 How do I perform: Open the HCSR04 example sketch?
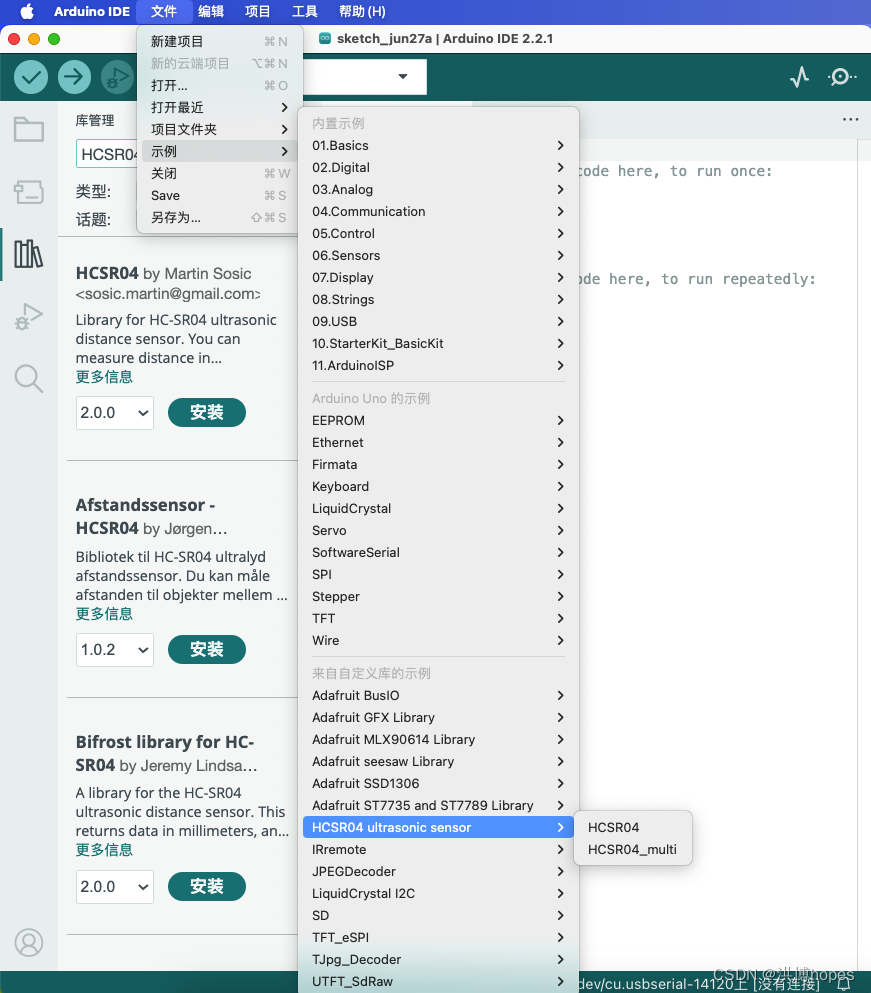point(633,828)
